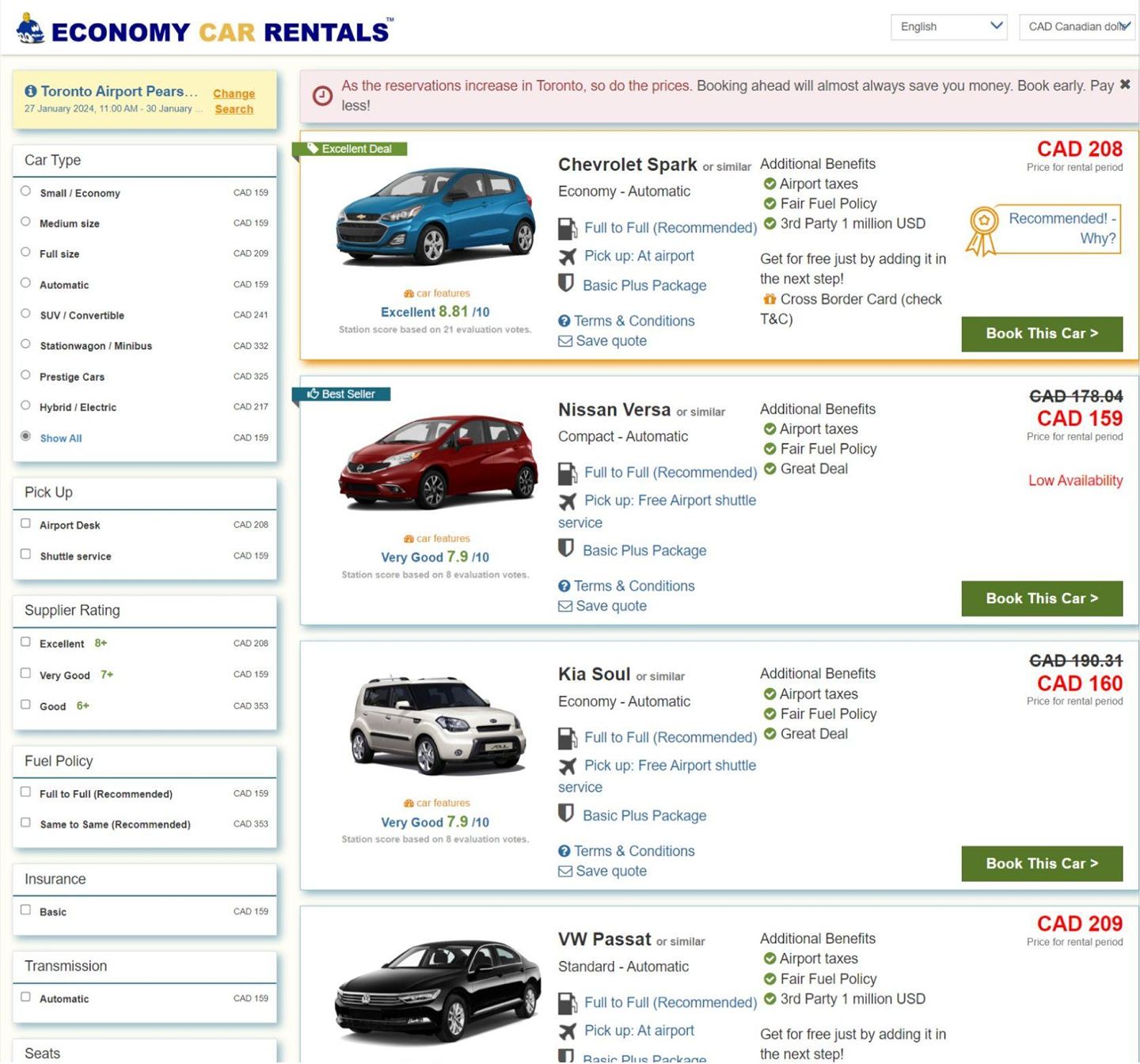Click the clock icon in the price alert
Viewport: 1140px width, 1064px height.
point(322,96)
